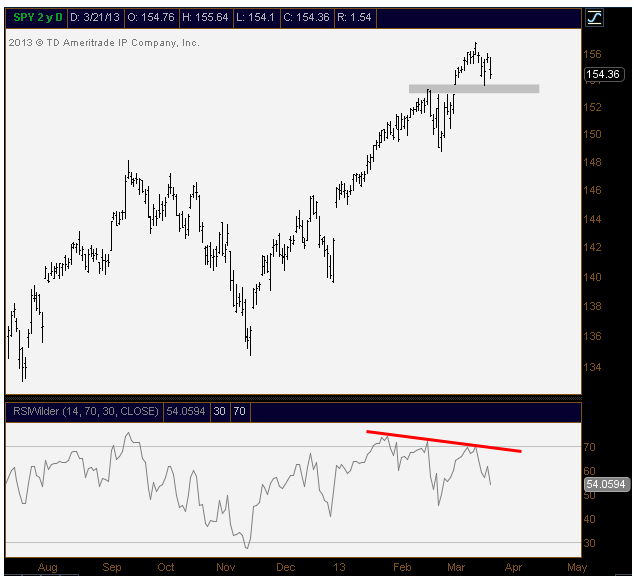Click the Nov label on time axis
This screenshot has width=634, height=586.
[226, 567]
